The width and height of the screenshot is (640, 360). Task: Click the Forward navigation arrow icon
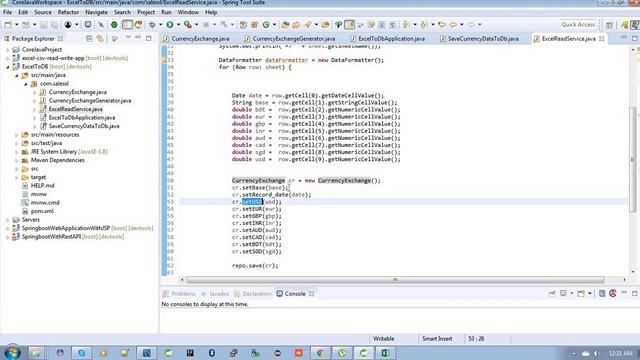click(x=471, y=25)
